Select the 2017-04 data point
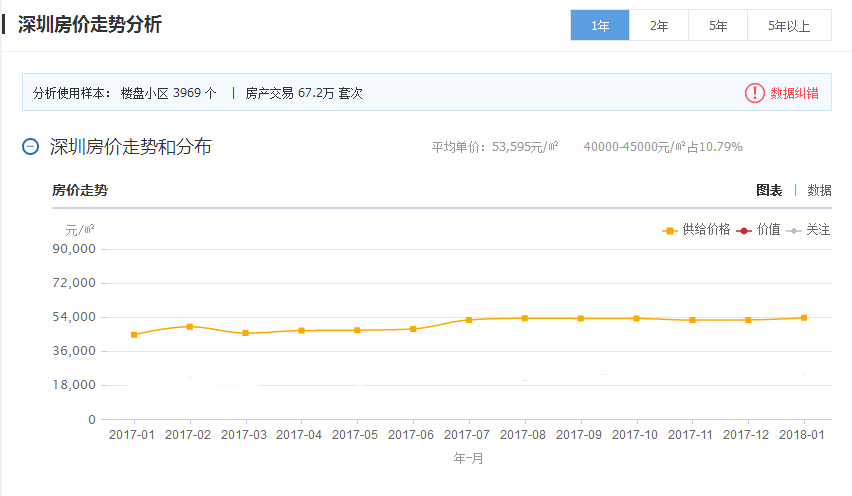Viewport: 852px width, 496px height. (302, 330)
